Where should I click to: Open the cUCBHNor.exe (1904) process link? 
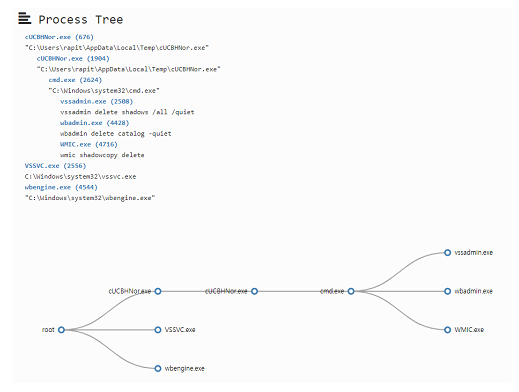[73, 58]
